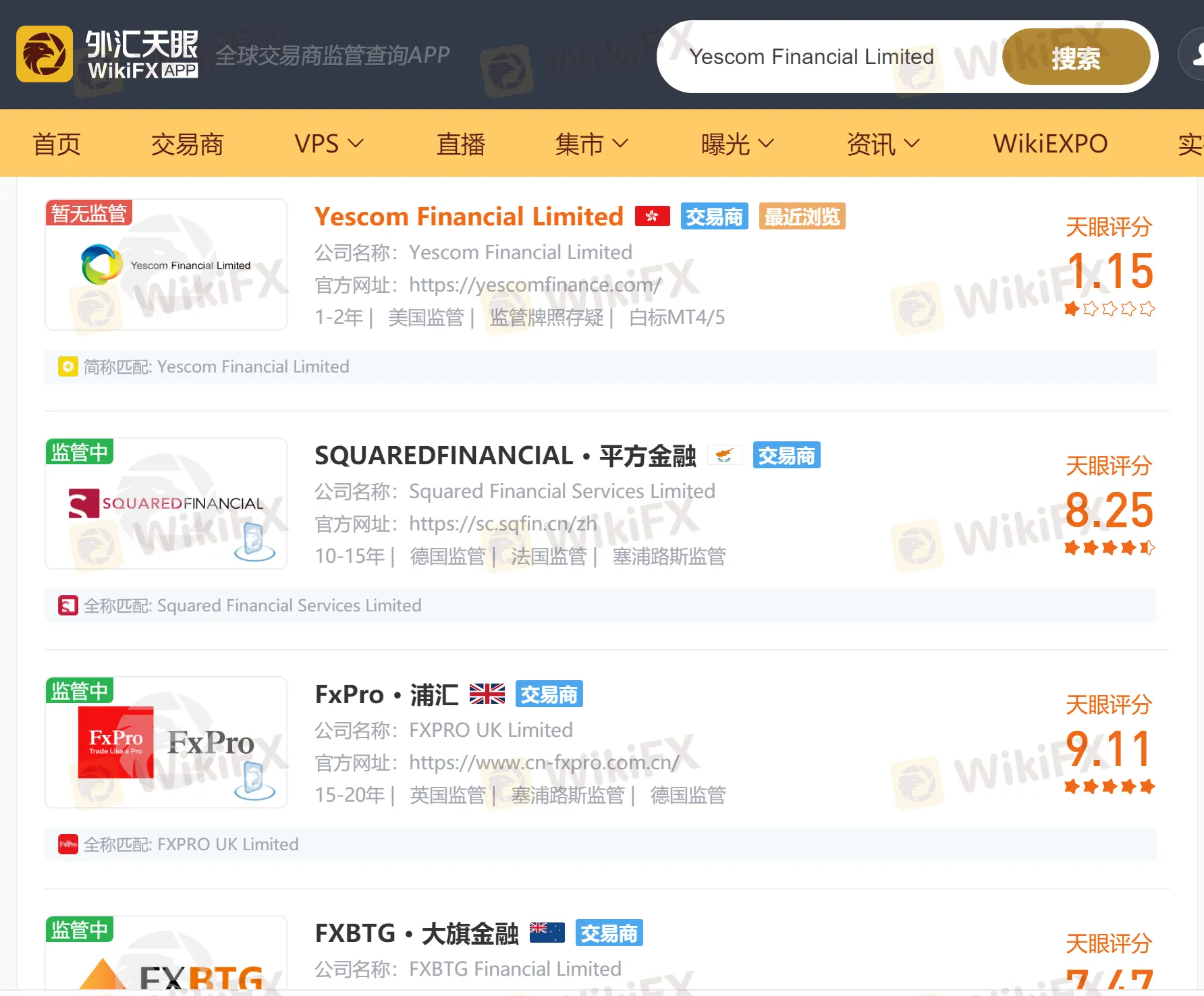Click the yellow icon before 简称匹配 Yescom
The image size is (1204, 996).
(x=68, y=366)
